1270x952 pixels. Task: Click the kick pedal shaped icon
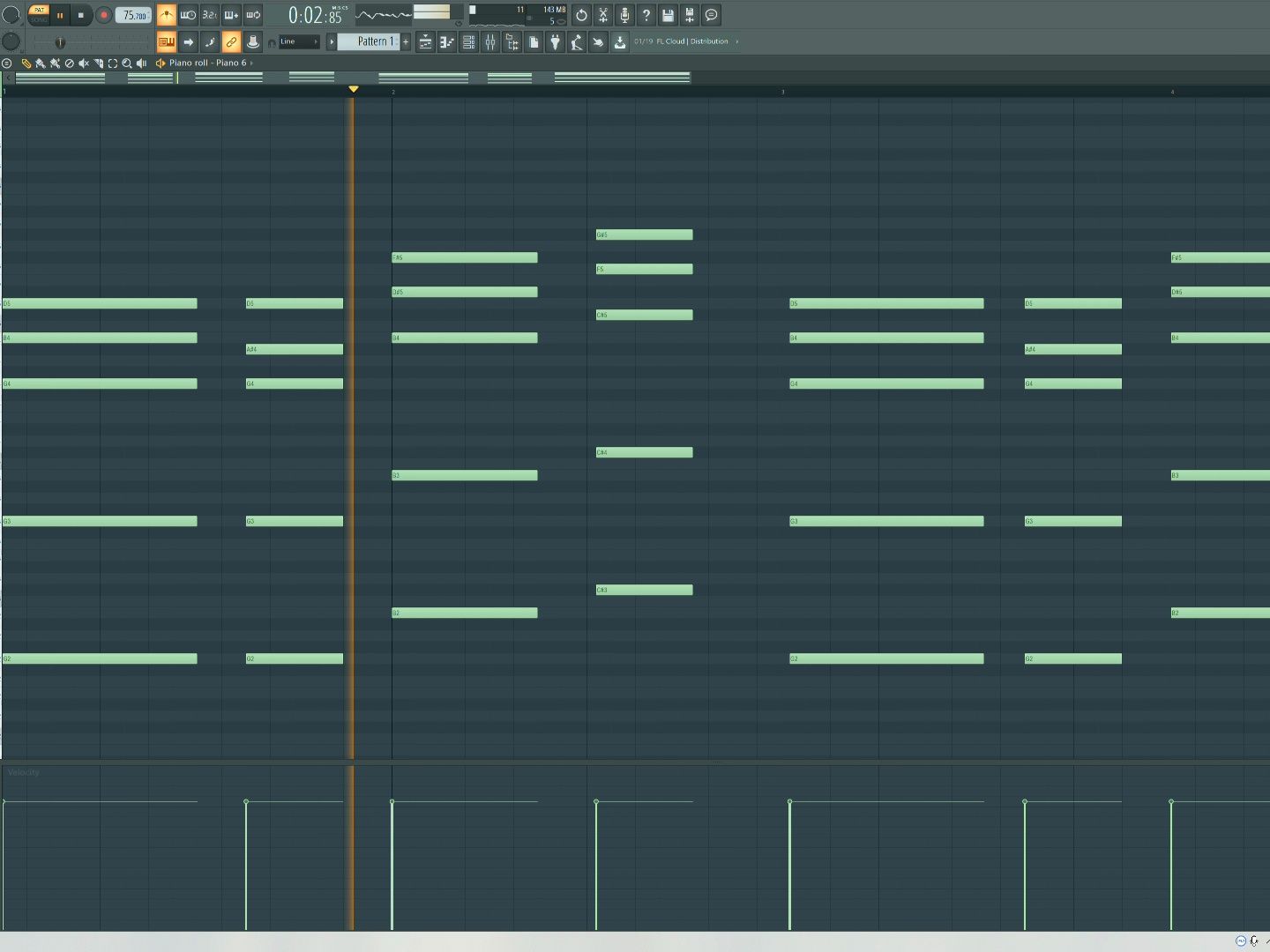coord(577,41)
